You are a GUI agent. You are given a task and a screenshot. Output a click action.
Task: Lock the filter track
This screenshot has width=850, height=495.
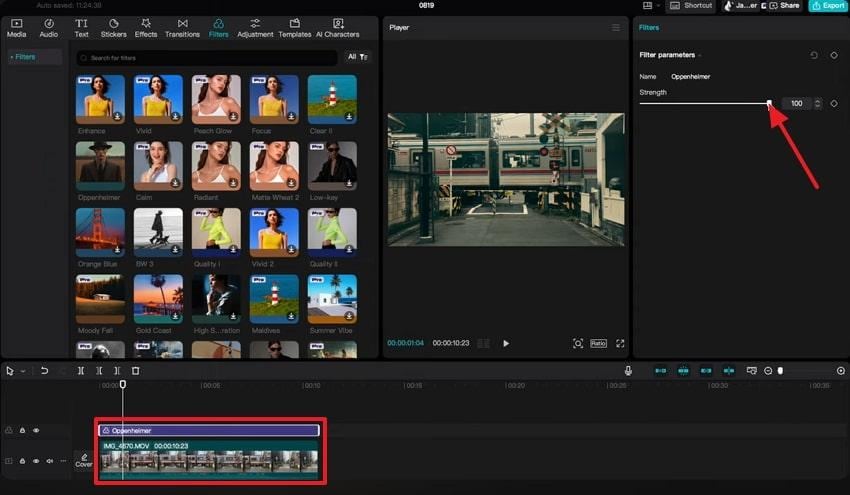pyautogui.click(x=22, y=430)
